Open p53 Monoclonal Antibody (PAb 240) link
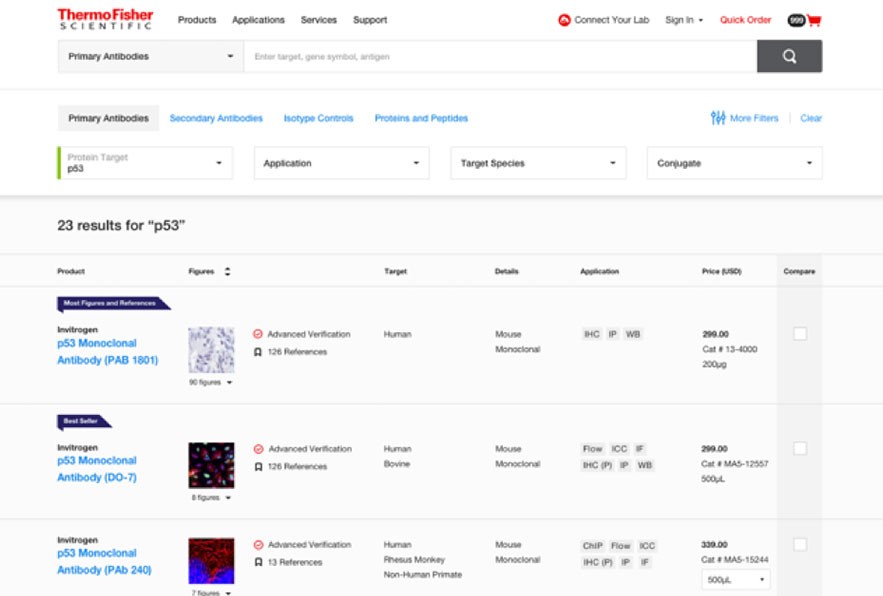Viewport: 883px width, 596px height. 104,562
